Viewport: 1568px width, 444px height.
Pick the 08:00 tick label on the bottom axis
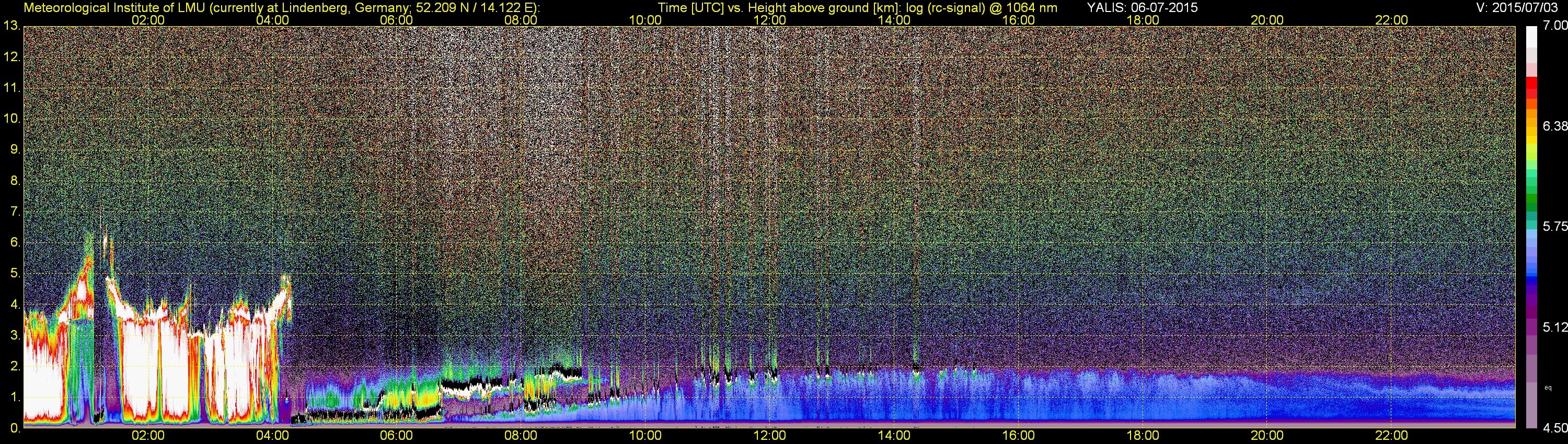point(521,436)
